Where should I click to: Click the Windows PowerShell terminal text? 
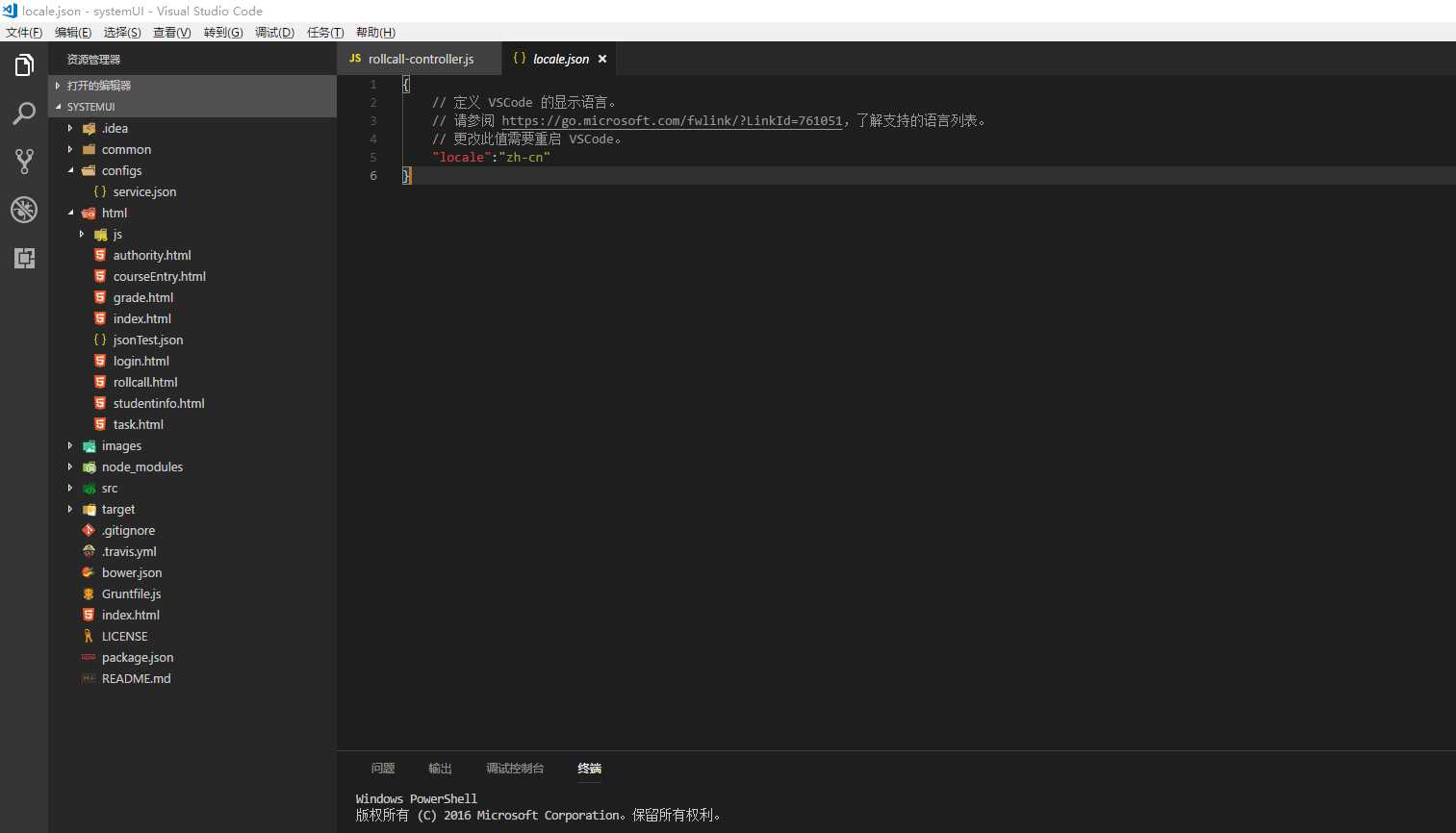pos(417,799)
